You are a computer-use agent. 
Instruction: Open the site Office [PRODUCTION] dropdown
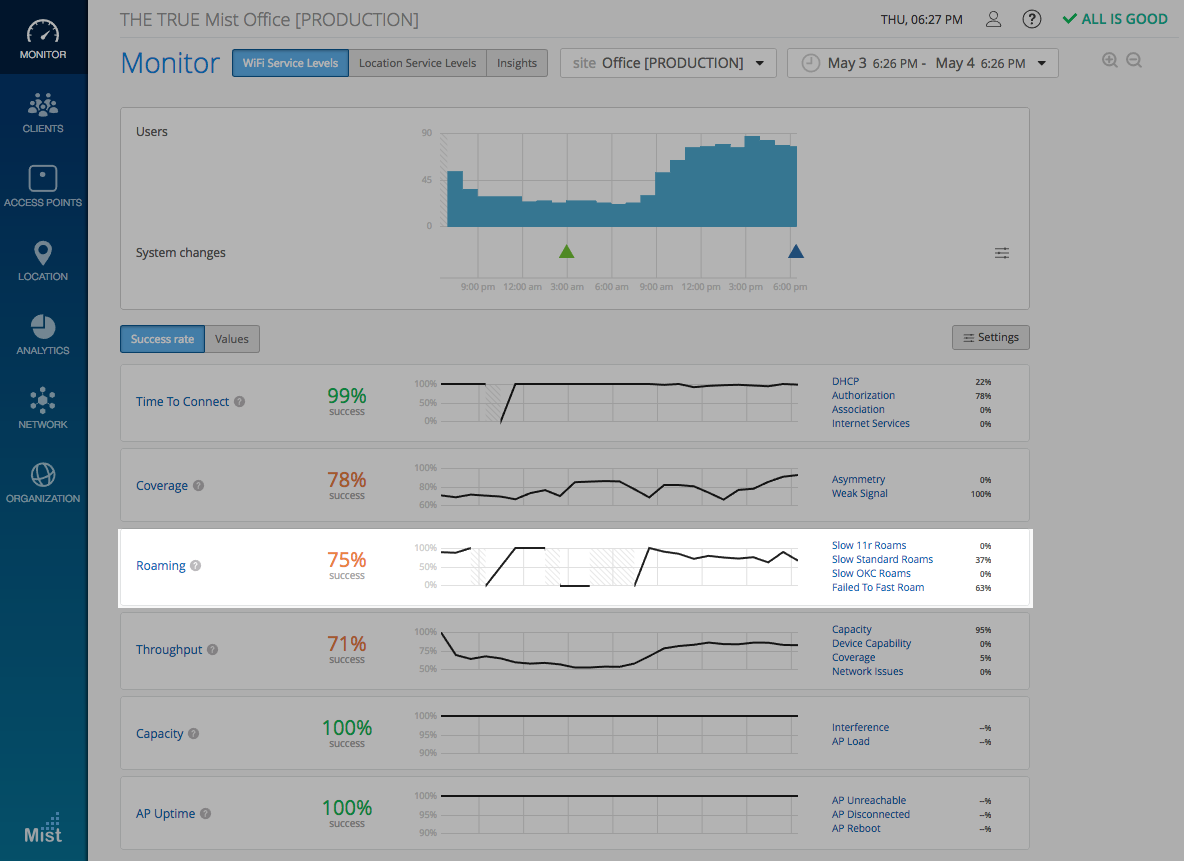point(668,63)
